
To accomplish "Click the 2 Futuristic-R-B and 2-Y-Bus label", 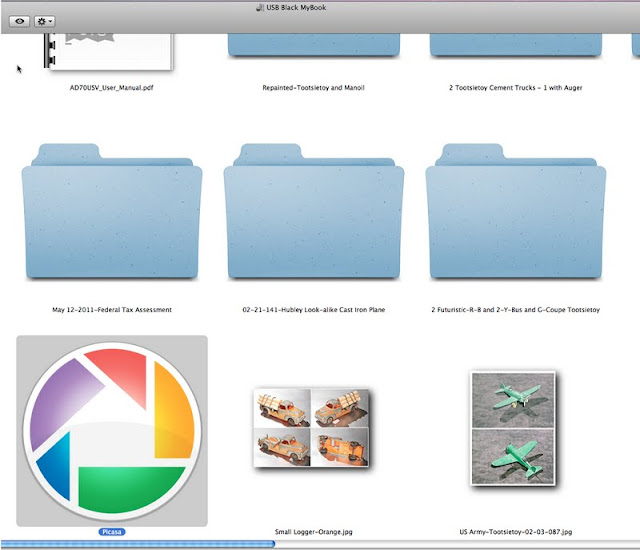I will click(x=516, y=310).
